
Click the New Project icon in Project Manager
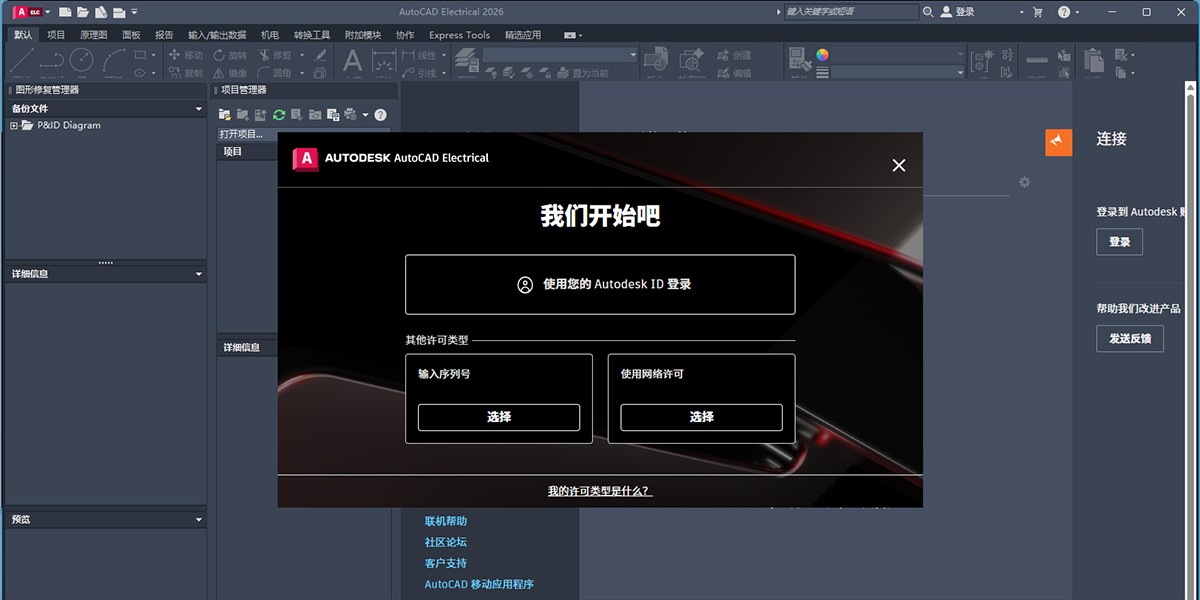click(x=243, y=114)
